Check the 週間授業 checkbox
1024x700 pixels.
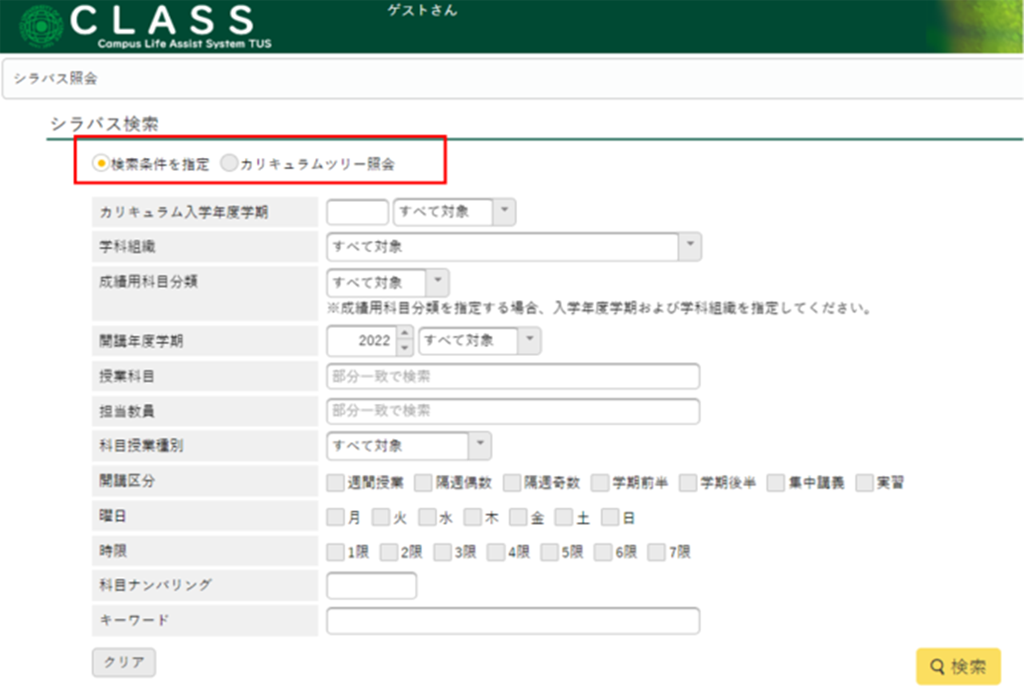pyautogui.click(x=336, y=483)
